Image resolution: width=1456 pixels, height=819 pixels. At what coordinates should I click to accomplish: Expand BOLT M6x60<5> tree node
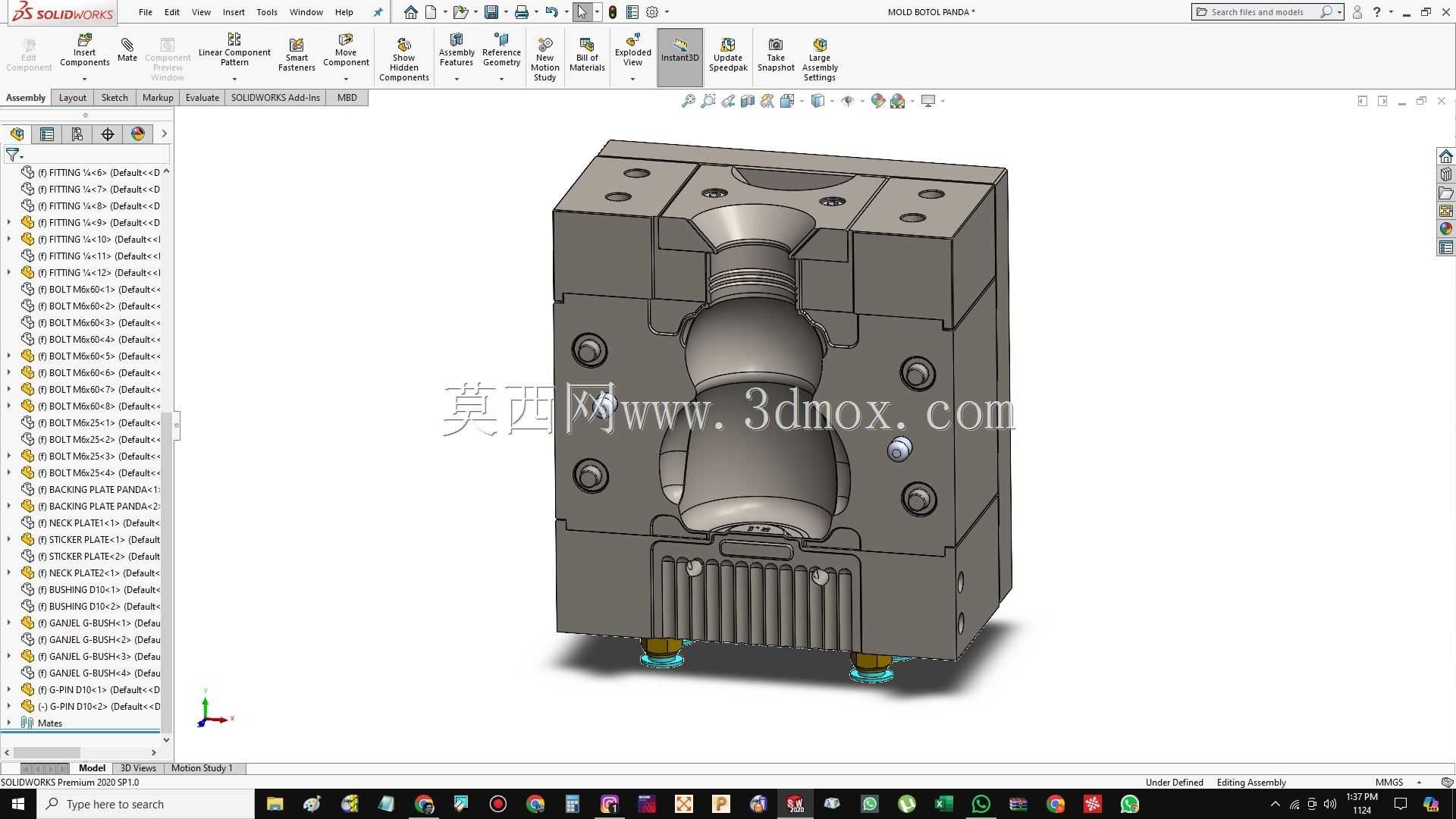[x=9, y=356]
